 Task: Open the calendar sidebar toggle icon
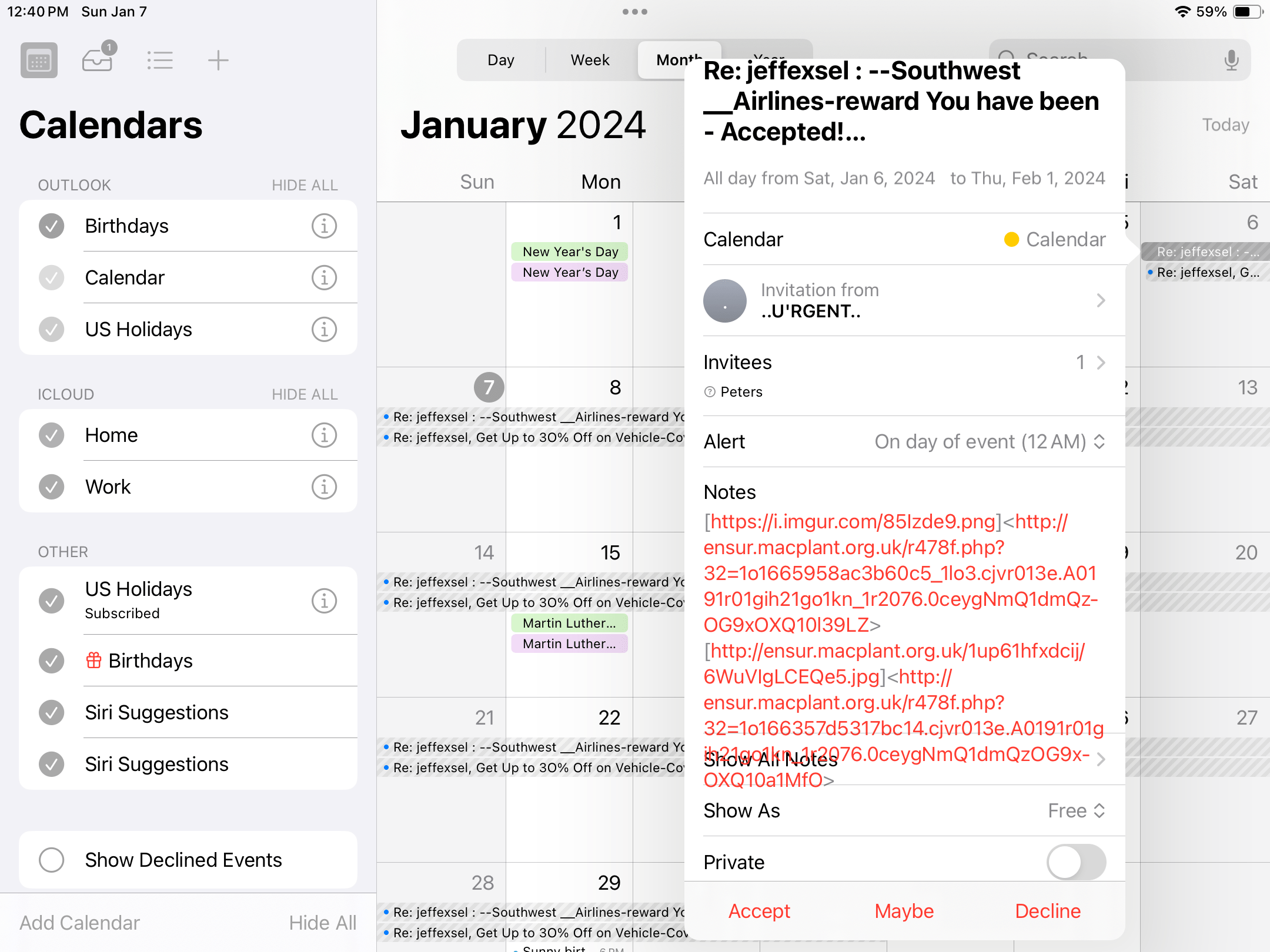[x=39, y=61]
